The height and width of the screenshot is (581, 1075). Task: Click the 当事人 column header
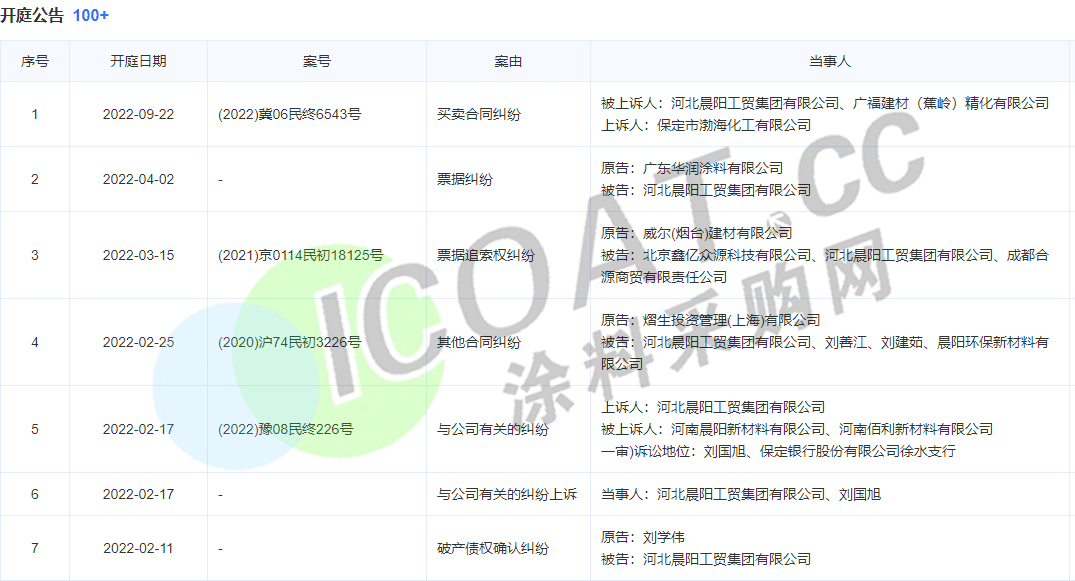pos(829,61)
